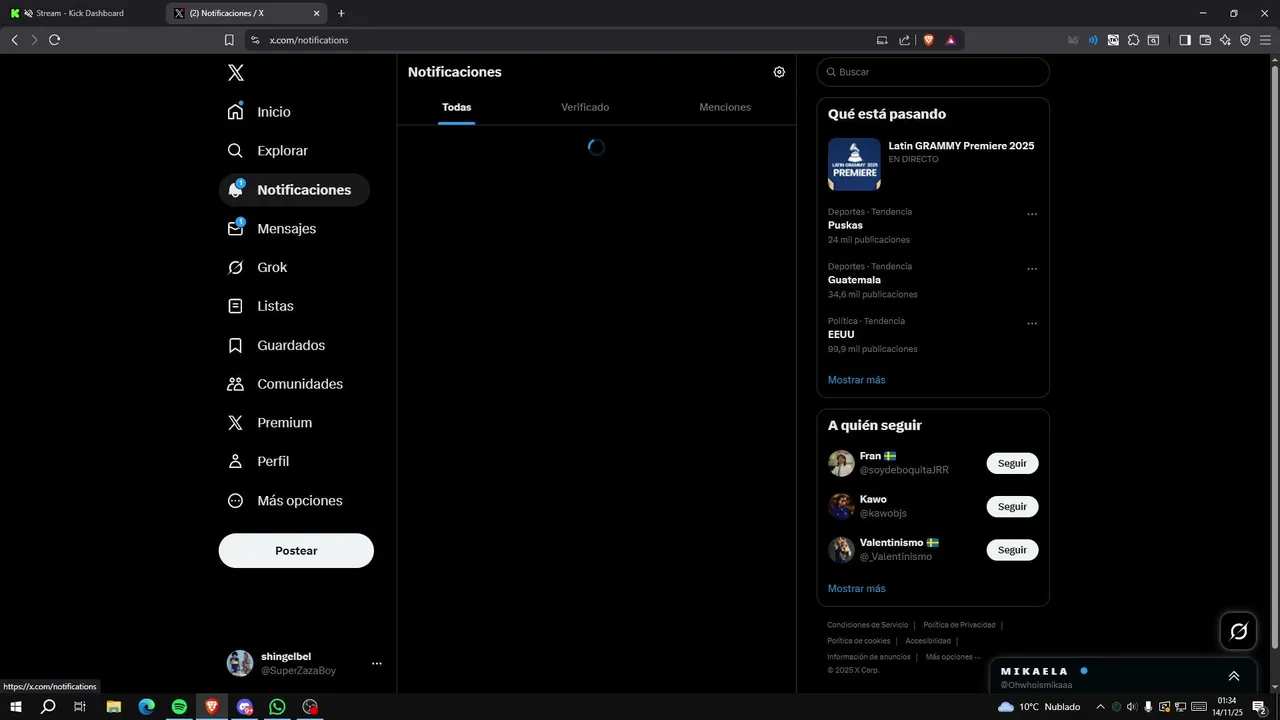
Task: Open Información de anuncios link
Action: point(868,657)
